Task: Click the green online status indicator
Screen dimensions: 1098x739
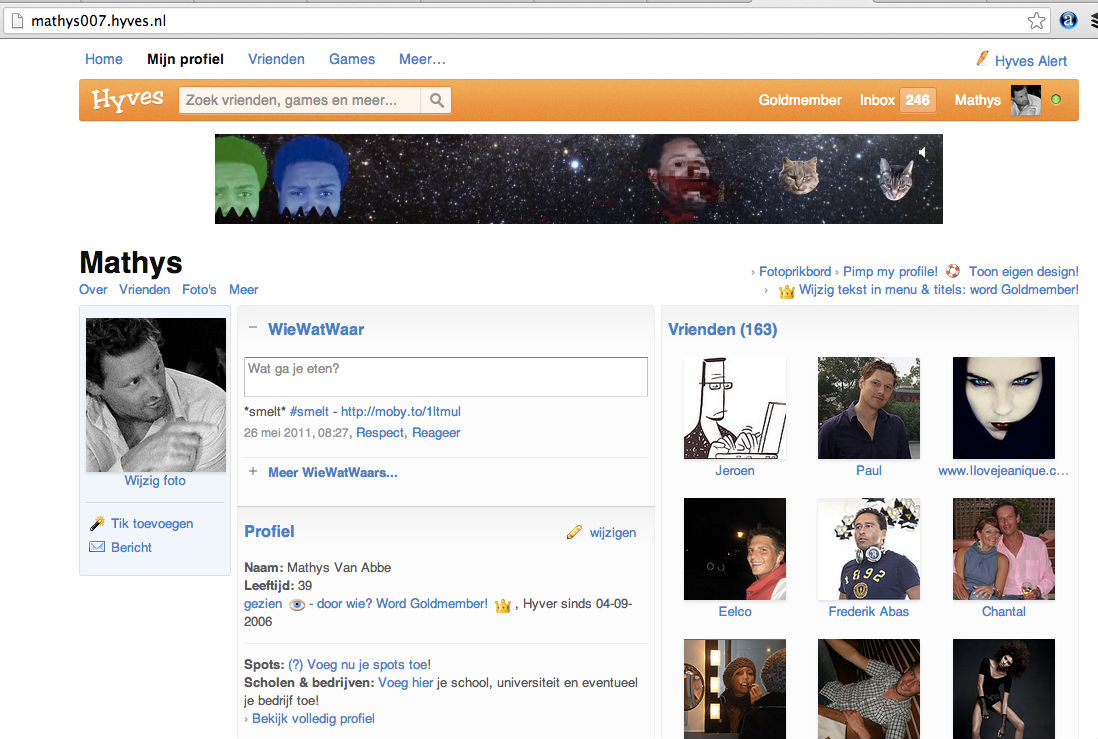Action: [x=1057, y=100]
